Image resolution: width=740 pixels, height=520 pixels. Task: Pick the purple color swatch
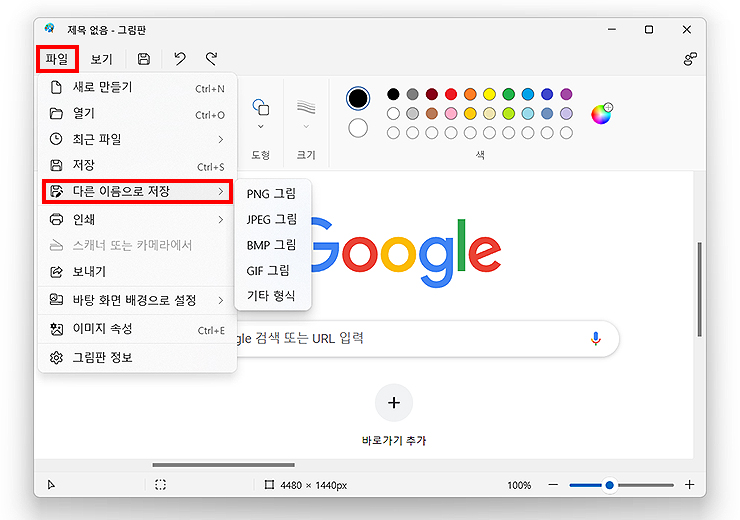coord(566,94)
